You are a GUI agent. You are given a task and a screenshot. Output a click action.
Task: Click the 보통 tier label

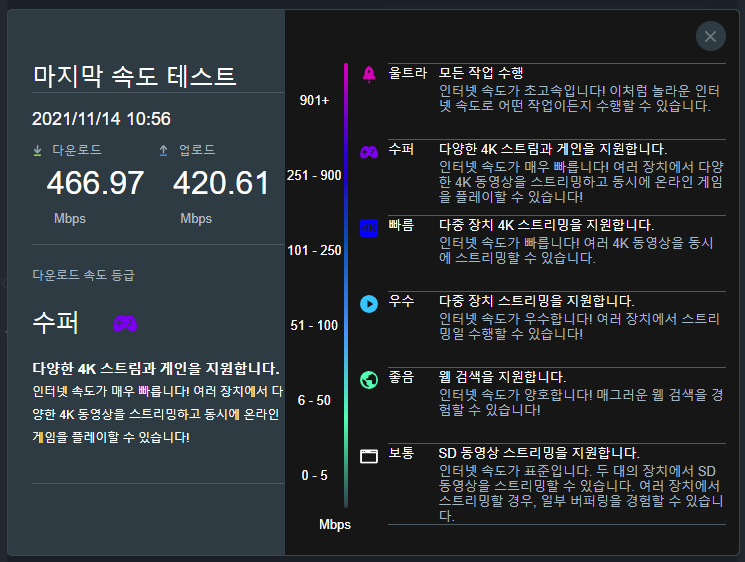[401, 453]
